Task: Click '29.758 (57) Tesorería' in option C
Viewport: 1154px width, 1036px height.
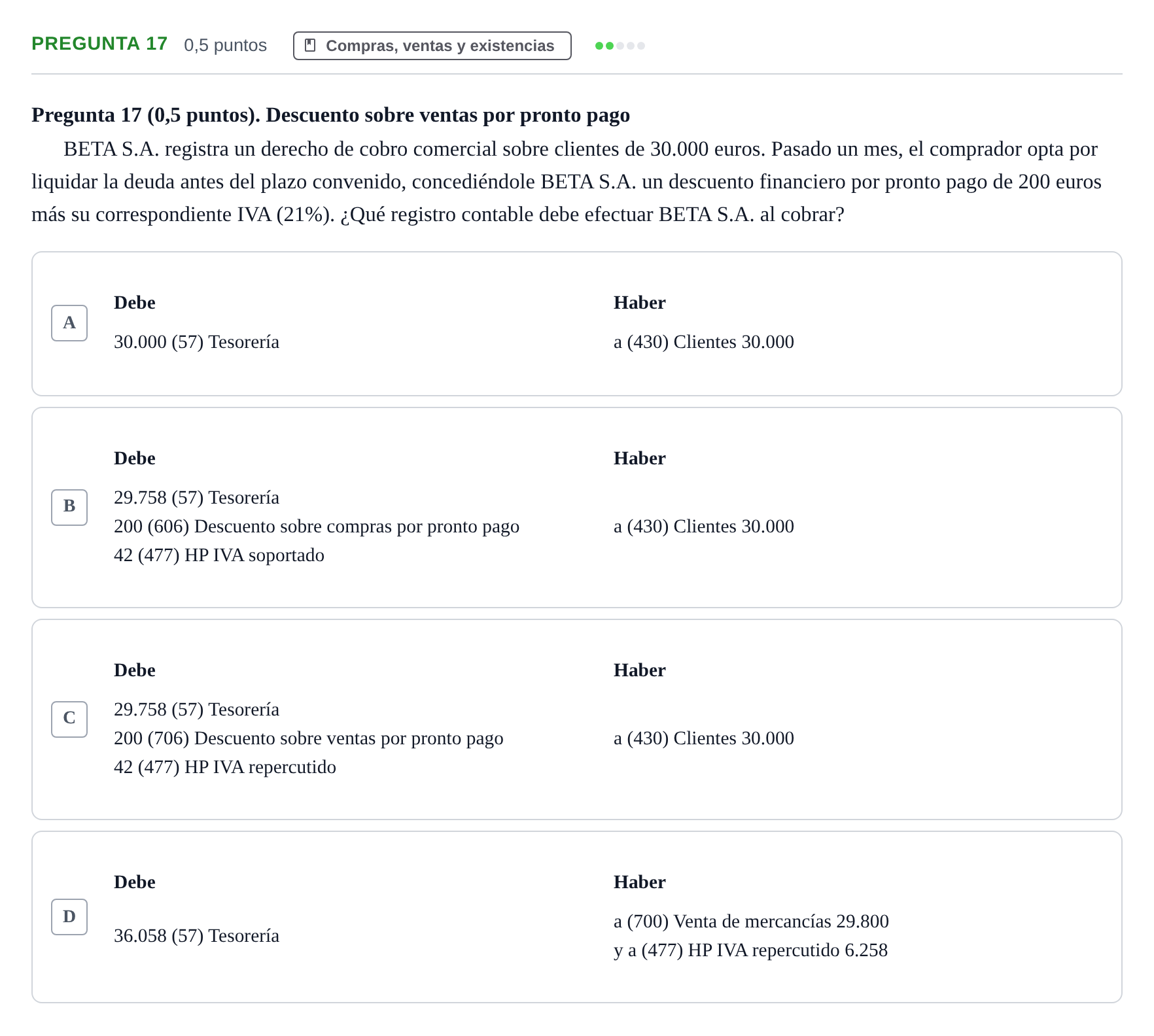Action: (196, 710)
